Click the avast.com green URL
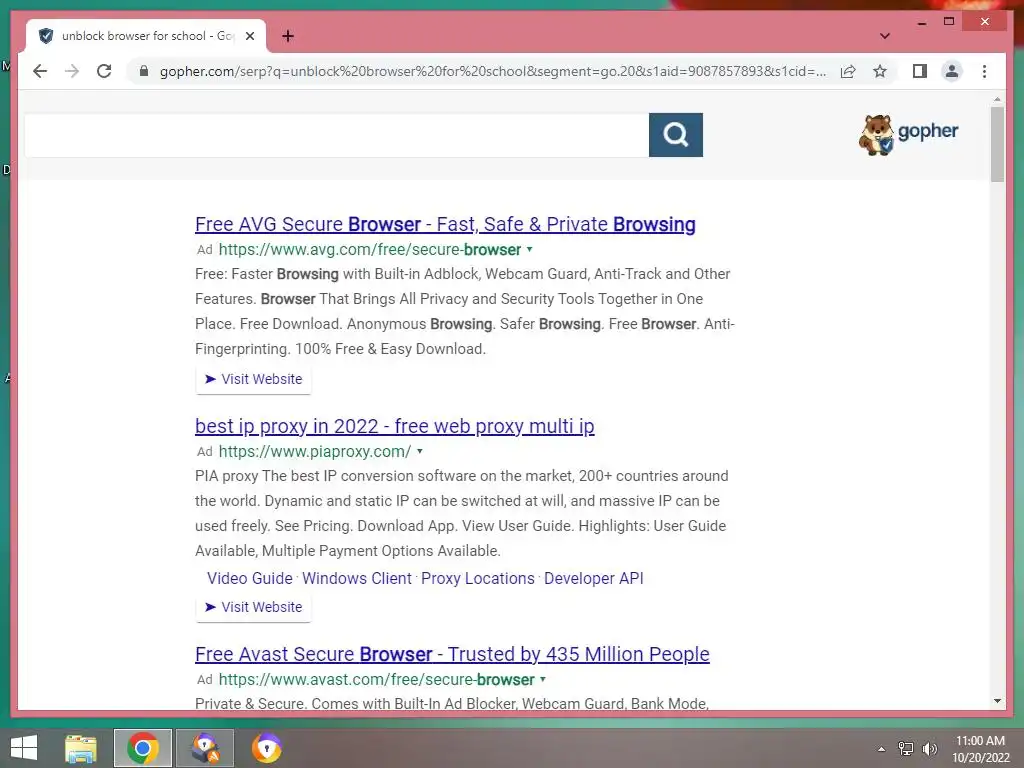 tap(376, 679)
